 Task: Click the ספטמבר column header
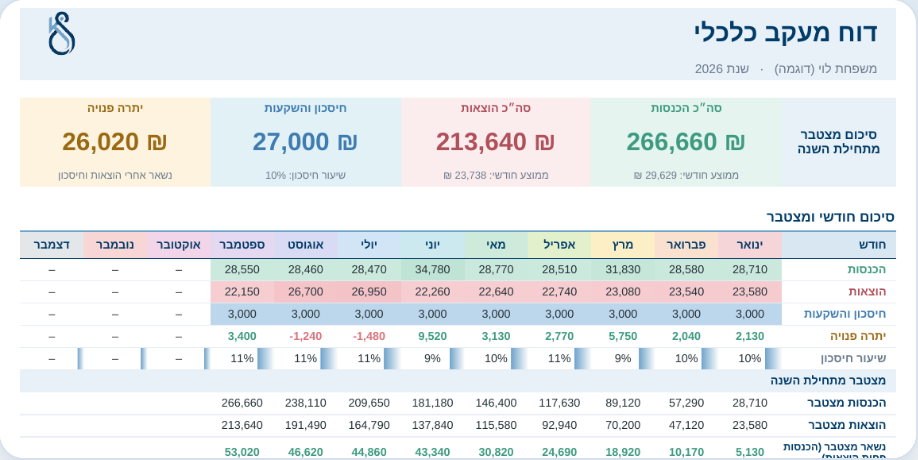coord(242,245)
